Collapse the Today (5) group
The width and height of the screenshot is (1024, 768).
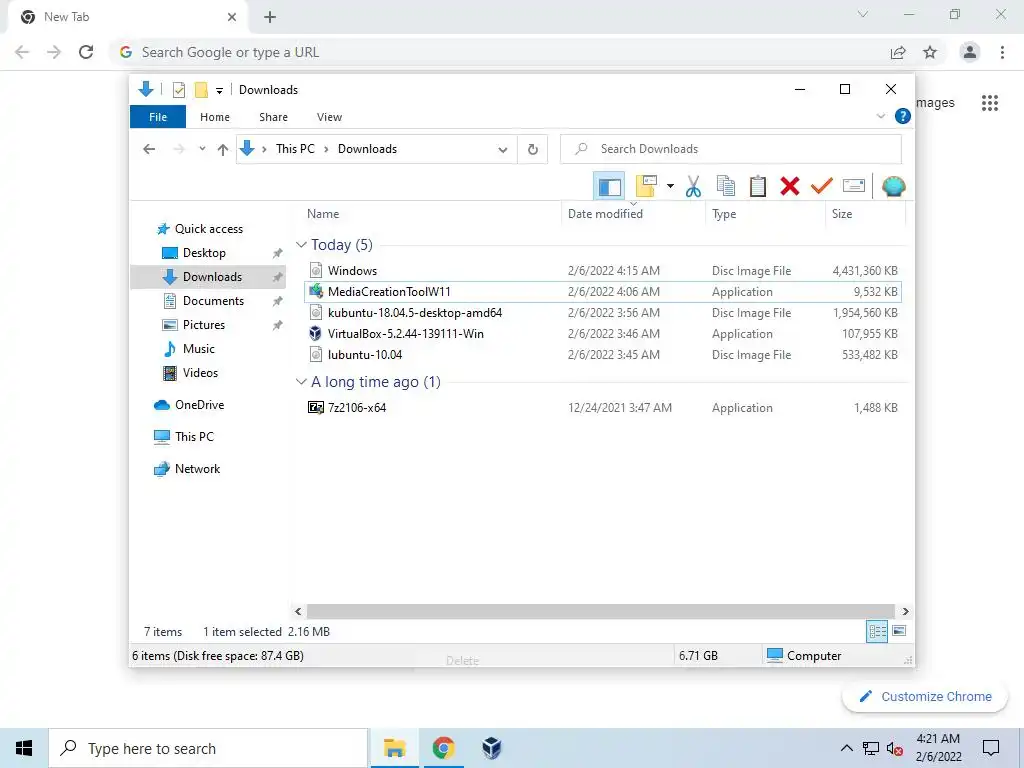[x=301, y=245]
